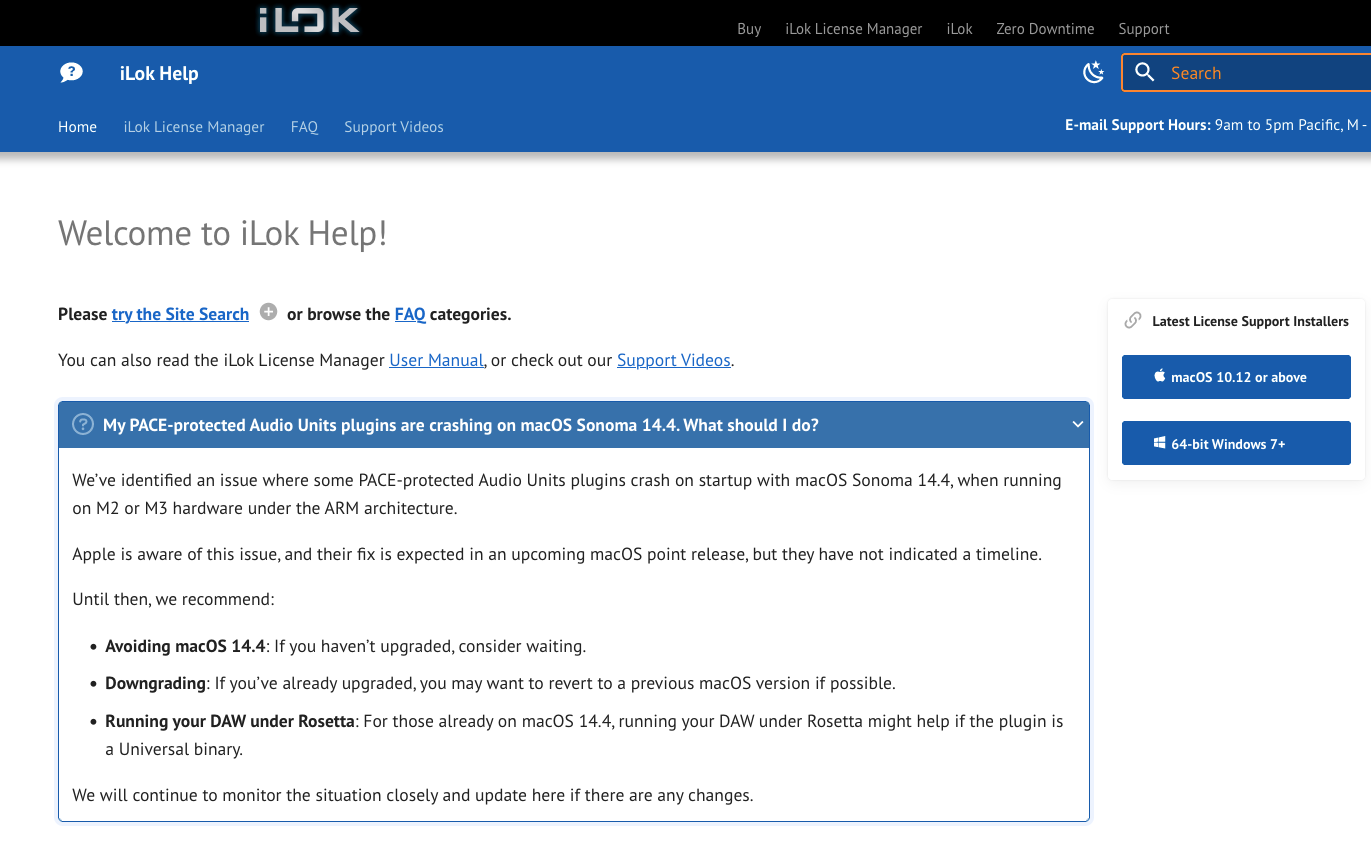Expand site search with the plus icon
Screen dimensions: 1371x844
(268, 311)
